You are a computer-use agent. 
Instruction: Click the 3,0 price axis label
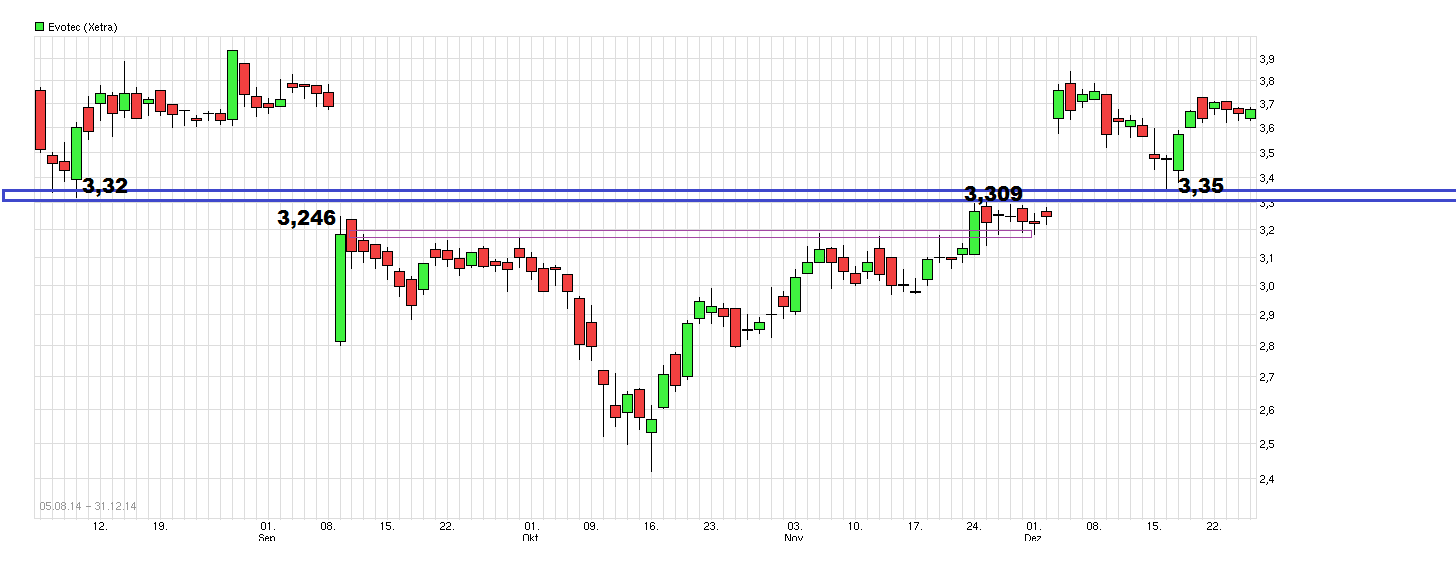coord(1265,287)
